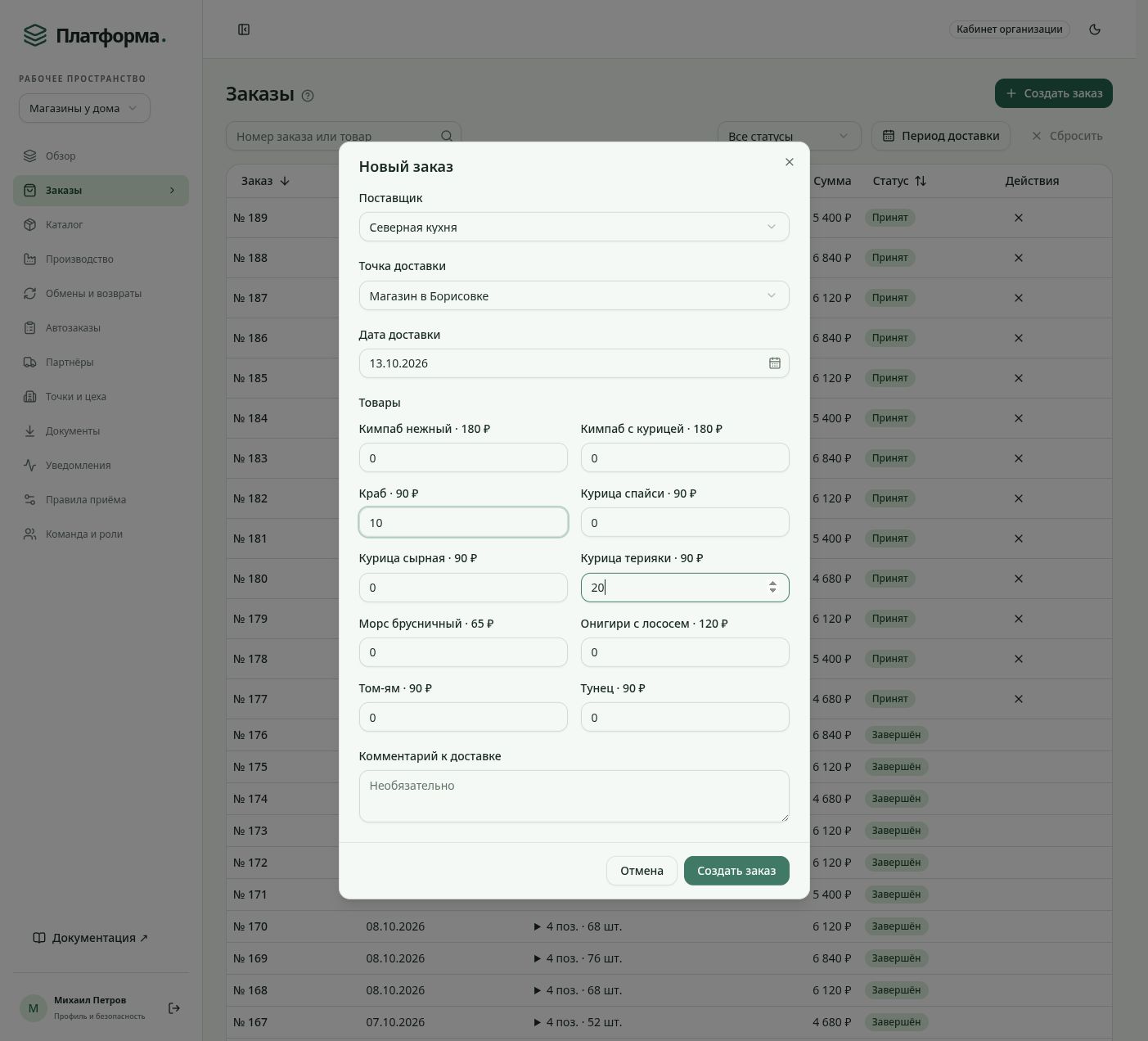Click the Отмена button
This screenshot has width=1148, height=1041.
(x=642, y=871)
